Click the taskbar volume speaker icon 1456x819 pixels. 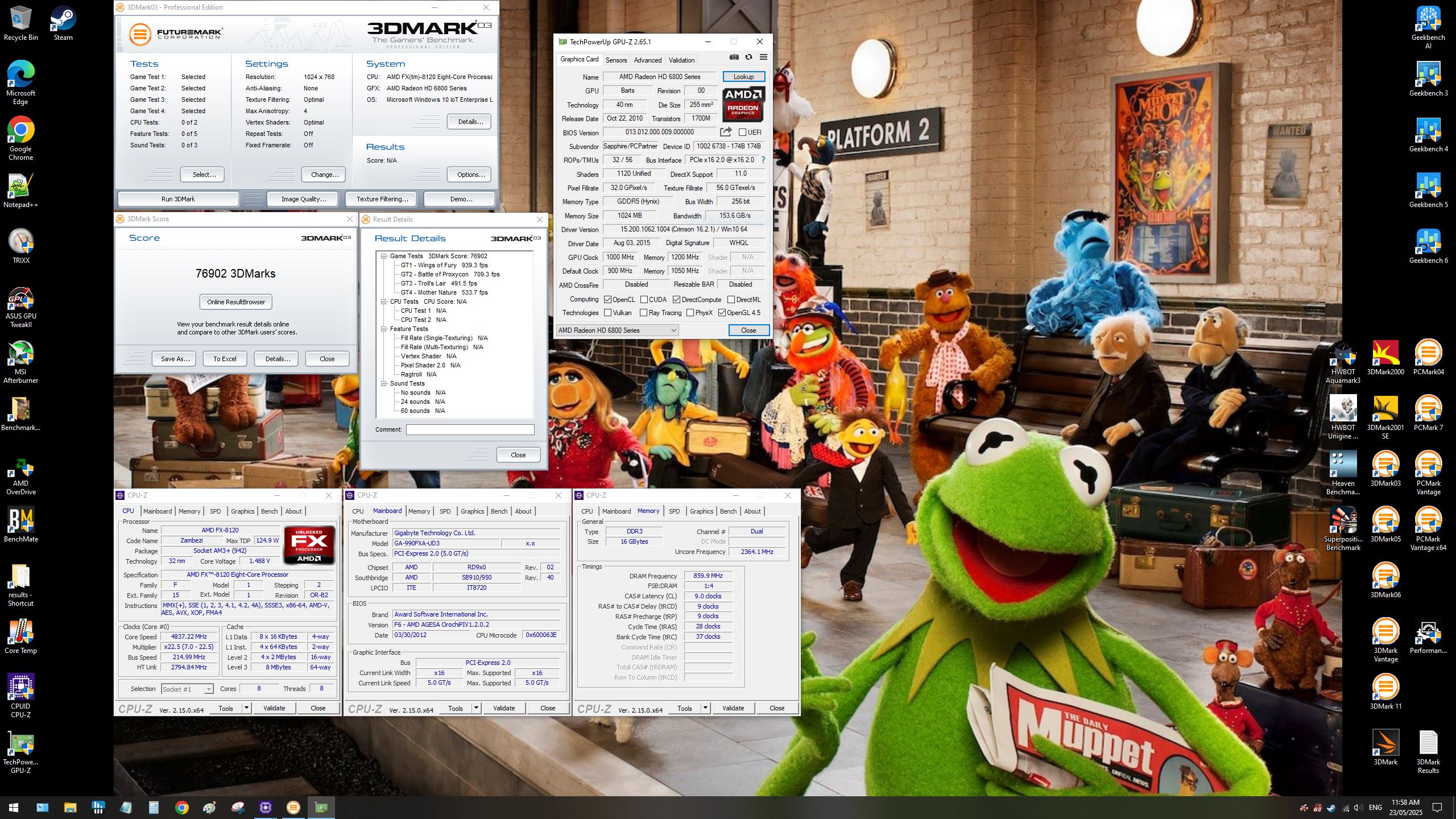tap(1358, 808)
